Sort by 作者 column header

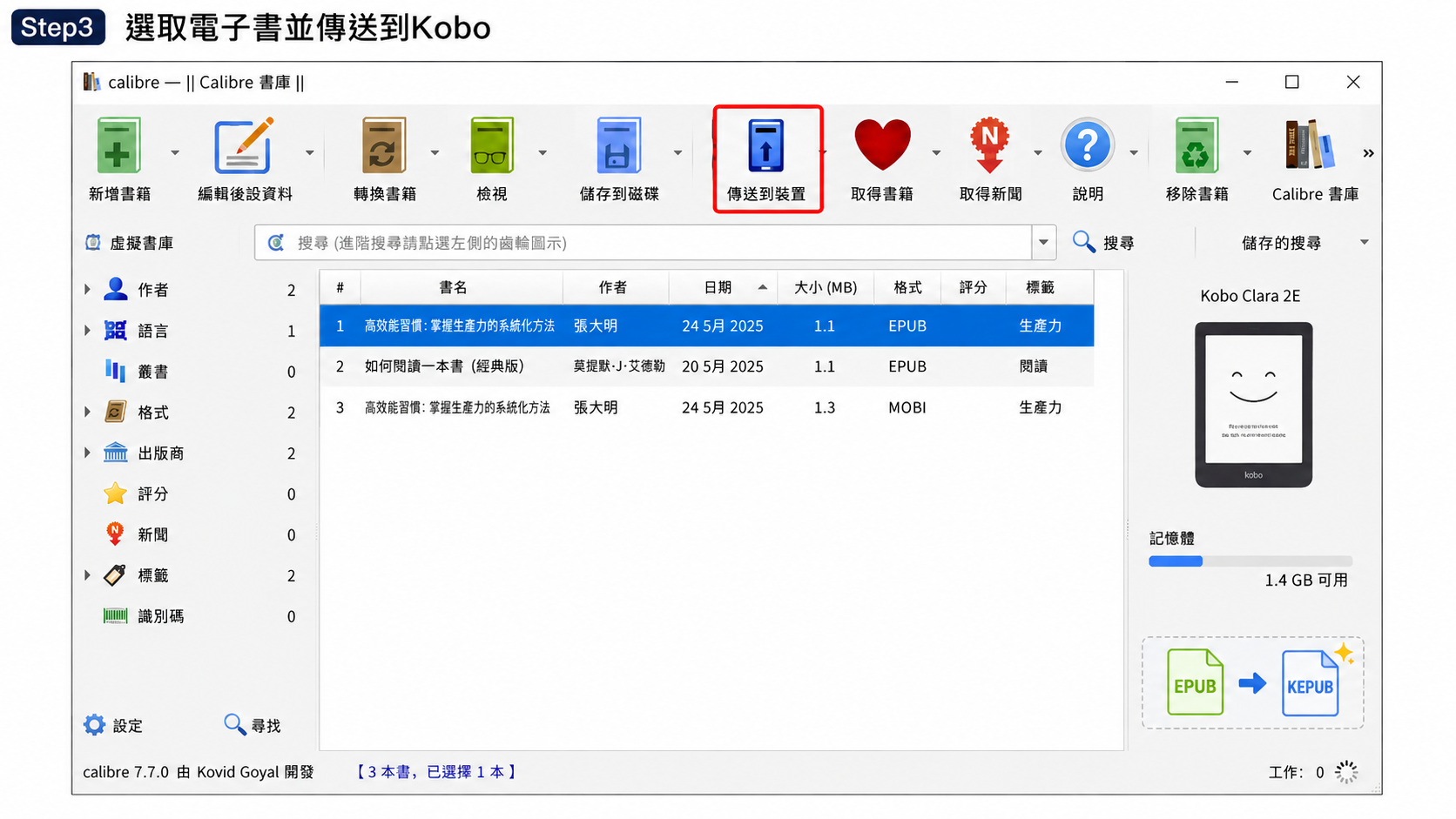click(612, 287)
